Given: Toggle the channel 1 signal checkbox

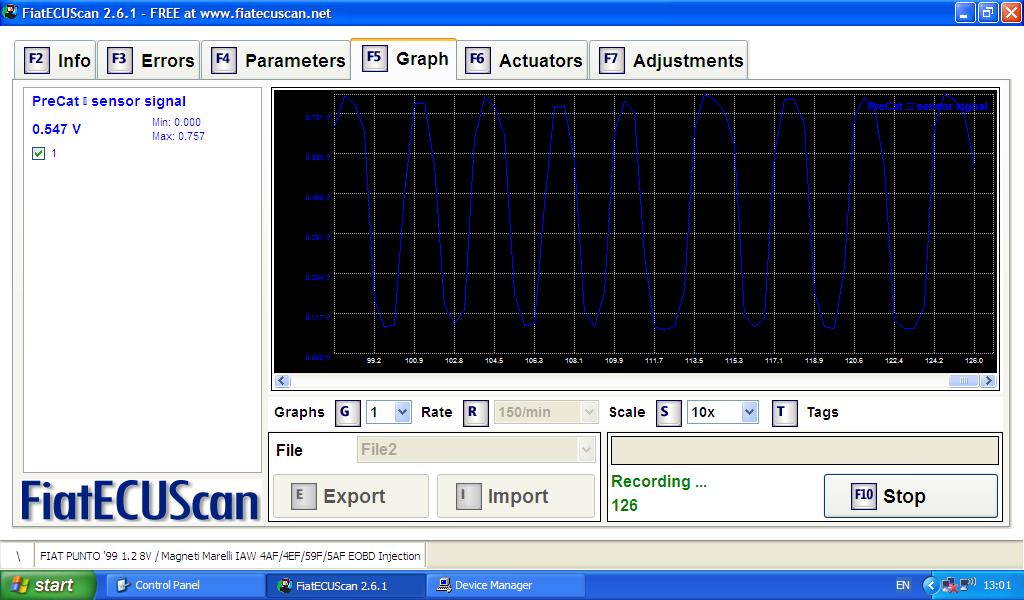Looking at the screenshot, I should (x=37, y=153).
